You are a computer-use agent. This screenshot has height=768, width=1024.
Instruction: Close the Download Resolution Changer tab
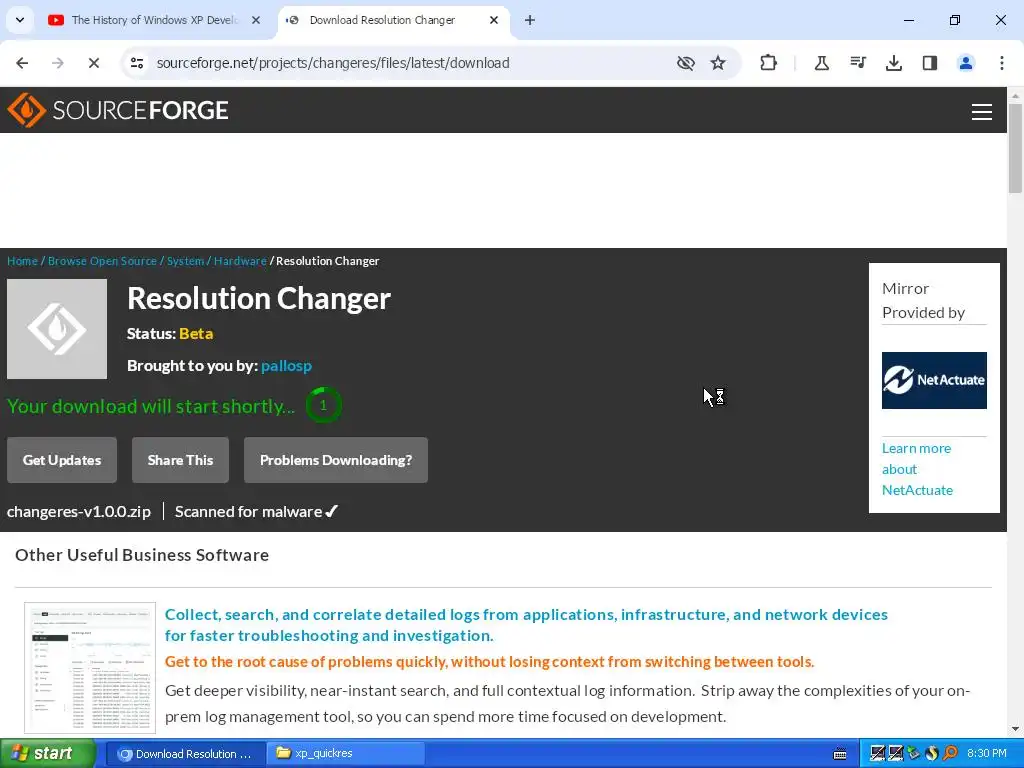pos(494,20)
